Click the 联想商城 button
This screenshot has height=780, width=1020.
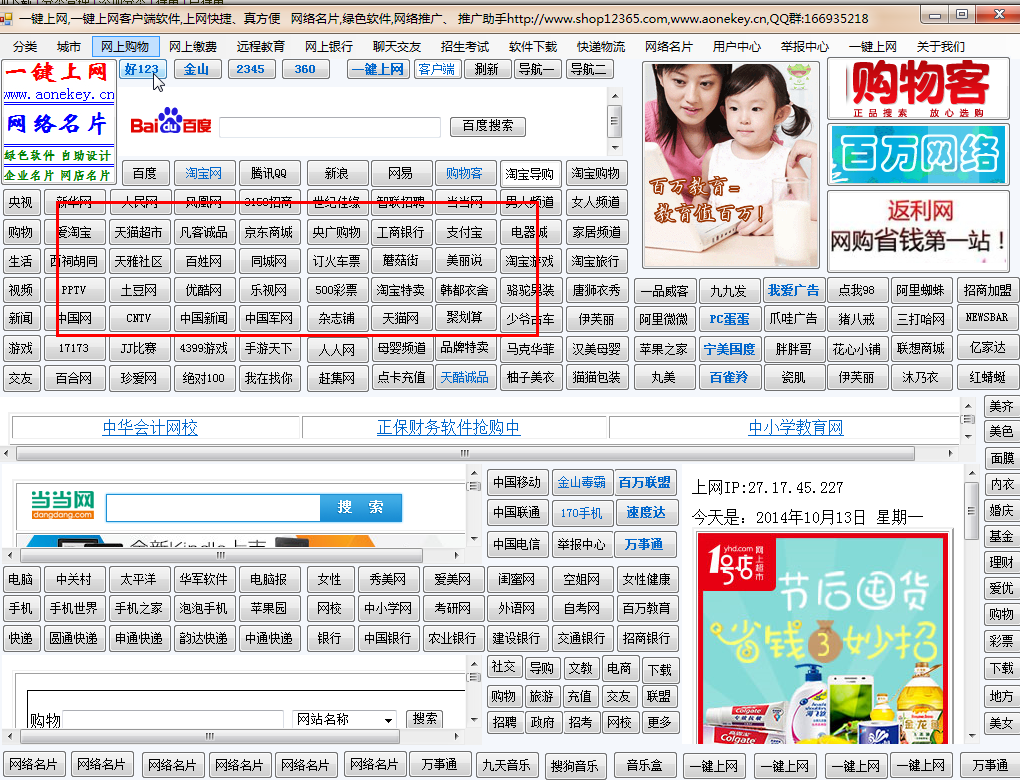pos(920,349)
